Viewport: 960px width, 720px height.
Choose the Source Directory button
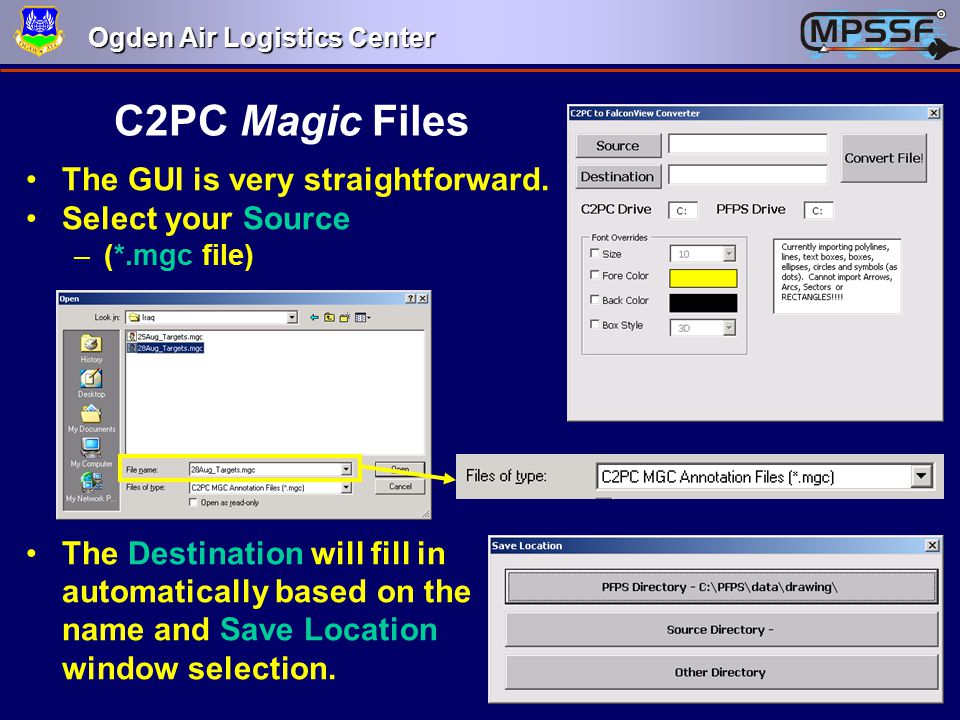pyautogui.click(x=721, y=629)
